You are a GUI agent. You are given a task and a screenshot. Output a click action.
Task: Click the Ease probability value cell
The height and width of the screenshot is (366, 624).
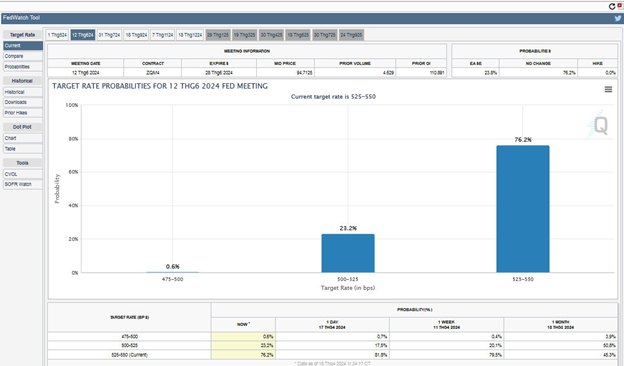click(x=476, y=73)
